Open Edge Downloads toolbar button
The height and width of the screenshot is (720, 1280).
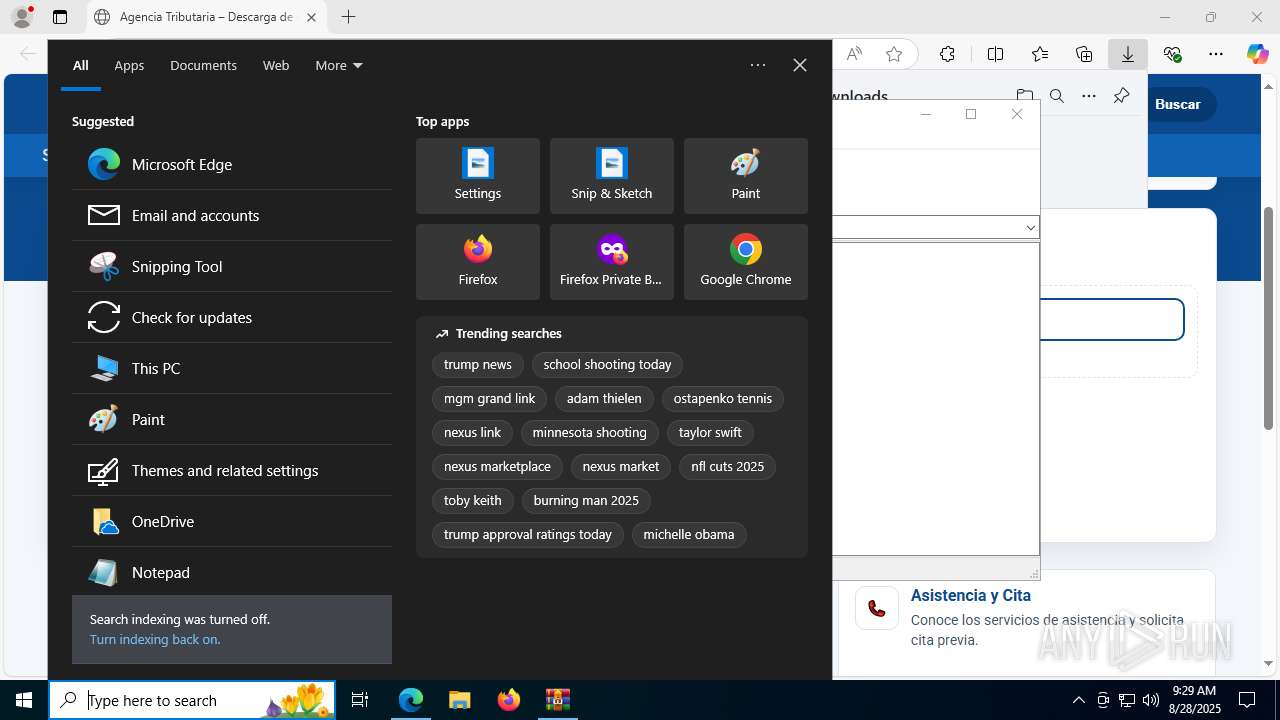pos(1128,54)
